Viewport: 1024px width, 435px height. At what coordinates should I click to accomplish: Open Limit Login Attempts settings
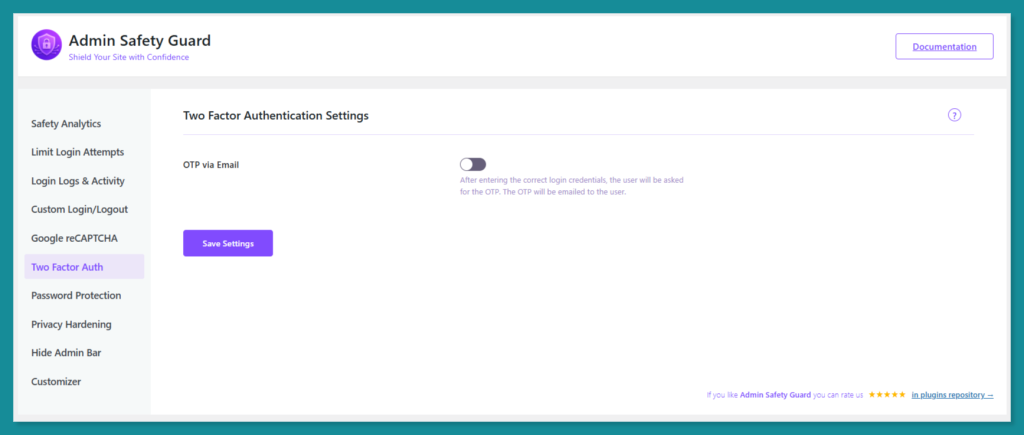pos(77,152)
